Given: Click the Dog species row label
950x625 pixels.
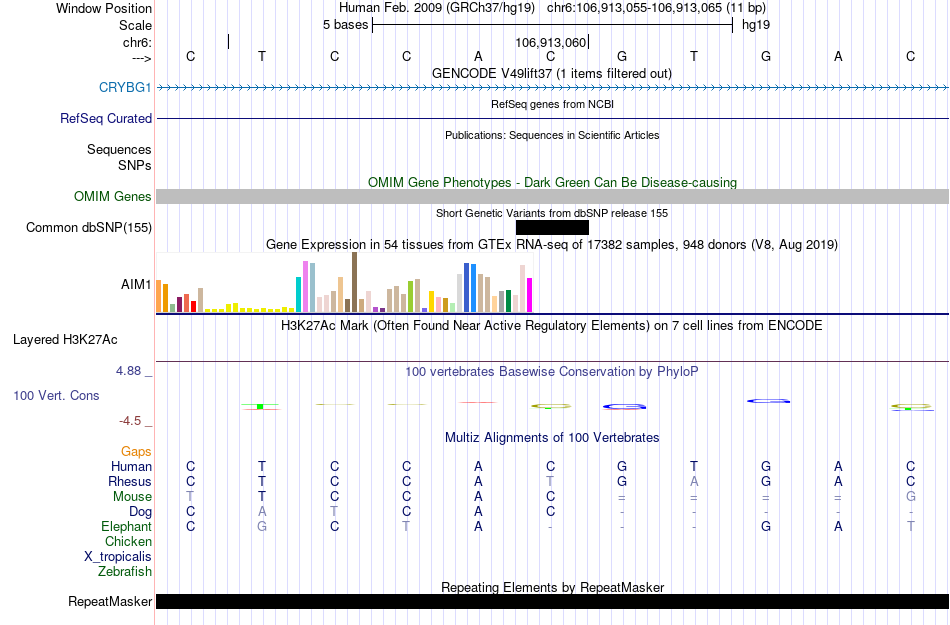Looking at the screenshot, I should pos(141,512).
